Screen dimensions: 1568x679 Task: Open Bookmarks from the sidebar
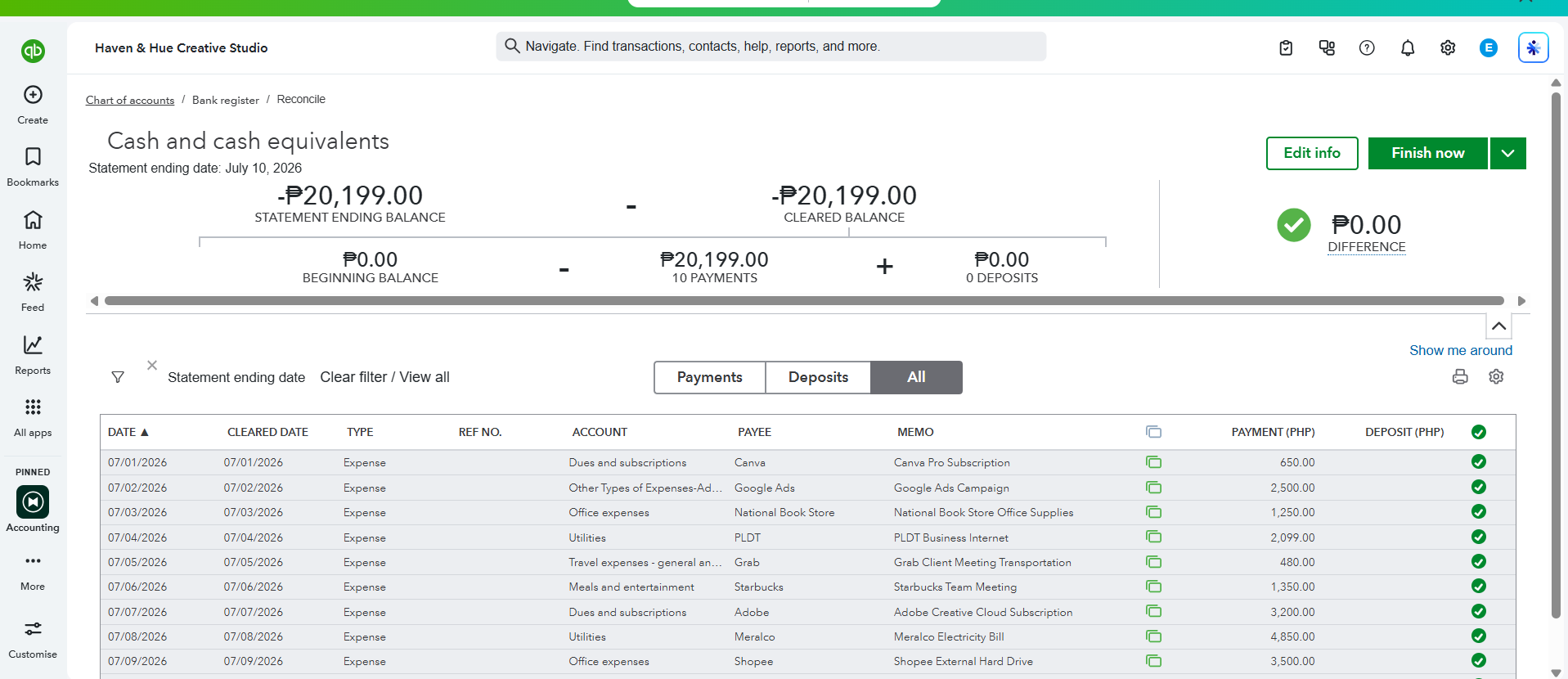[33, 167]
